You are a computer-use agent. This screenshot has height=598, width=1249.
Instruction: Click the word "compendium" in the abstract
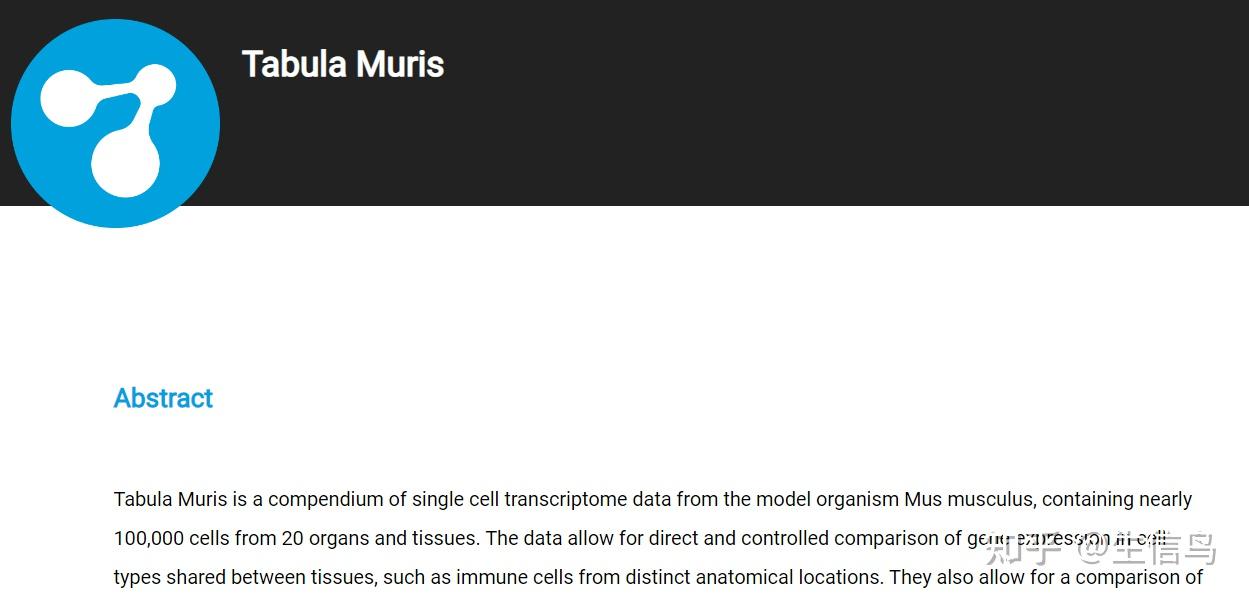[x=326, y=499]
